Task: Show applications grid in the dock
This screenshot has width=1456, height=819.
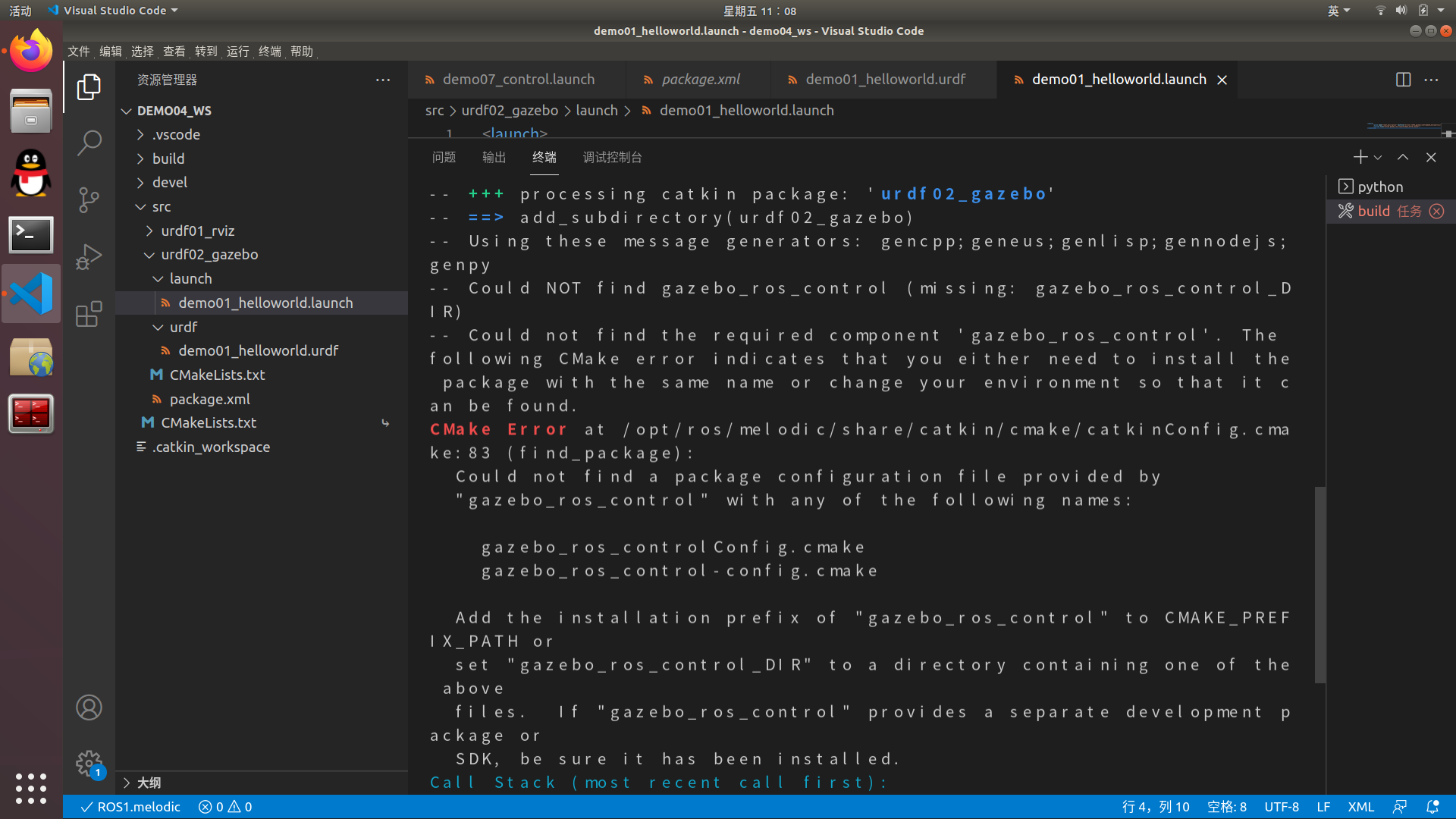Action: tap(31, 789)
